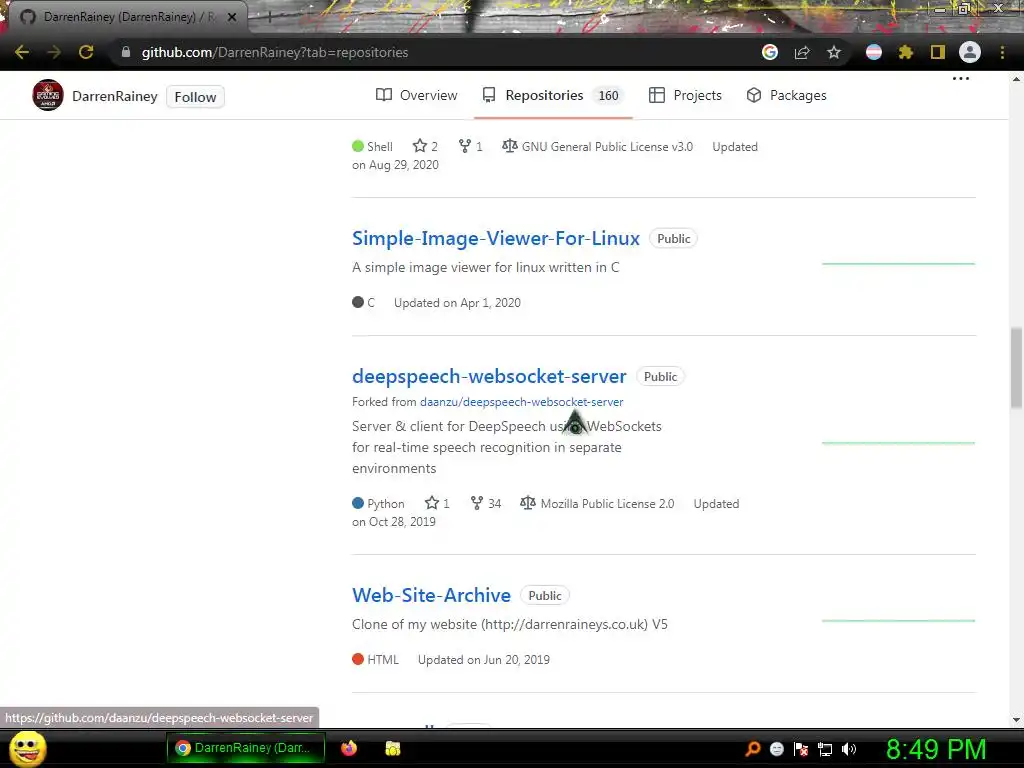1024x768 pixels.
Task: Open the orange search magnifier tray icon
Action: (753, 748)
